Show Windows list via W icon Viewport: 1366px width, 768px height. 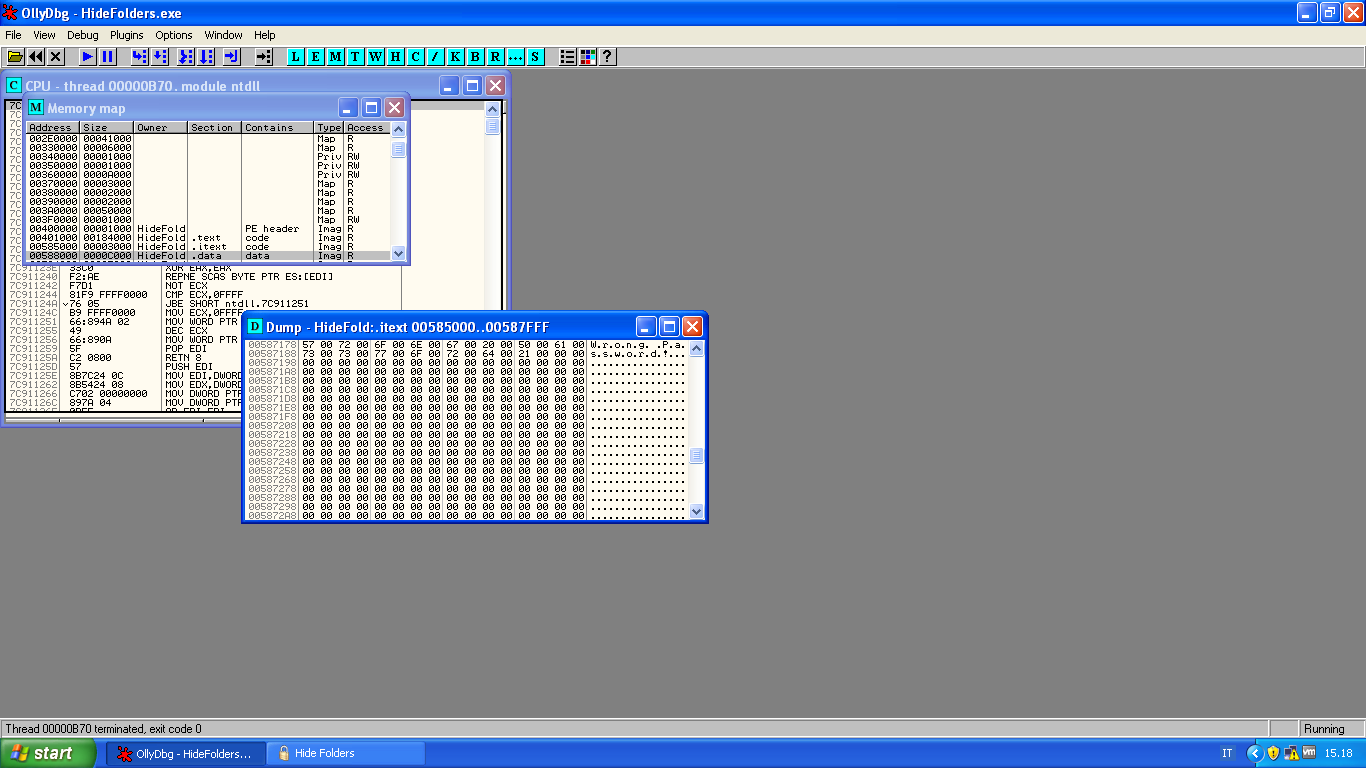click(x=376, y=57)
